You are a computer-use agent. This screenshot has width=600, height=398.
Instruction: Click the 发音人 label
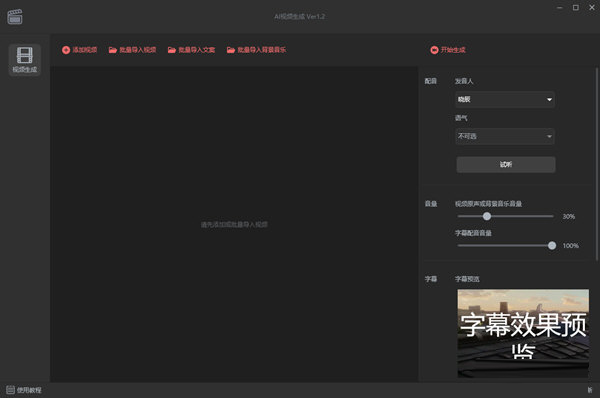click(x=464, y=81)
